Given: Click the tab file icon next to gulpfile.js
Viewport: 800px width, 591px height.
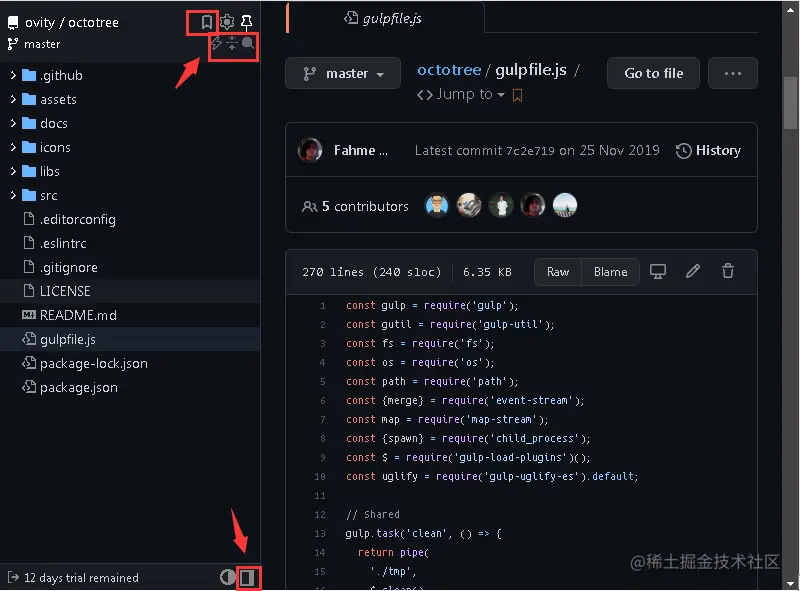Looking at the screenshot, I should 351,18.
